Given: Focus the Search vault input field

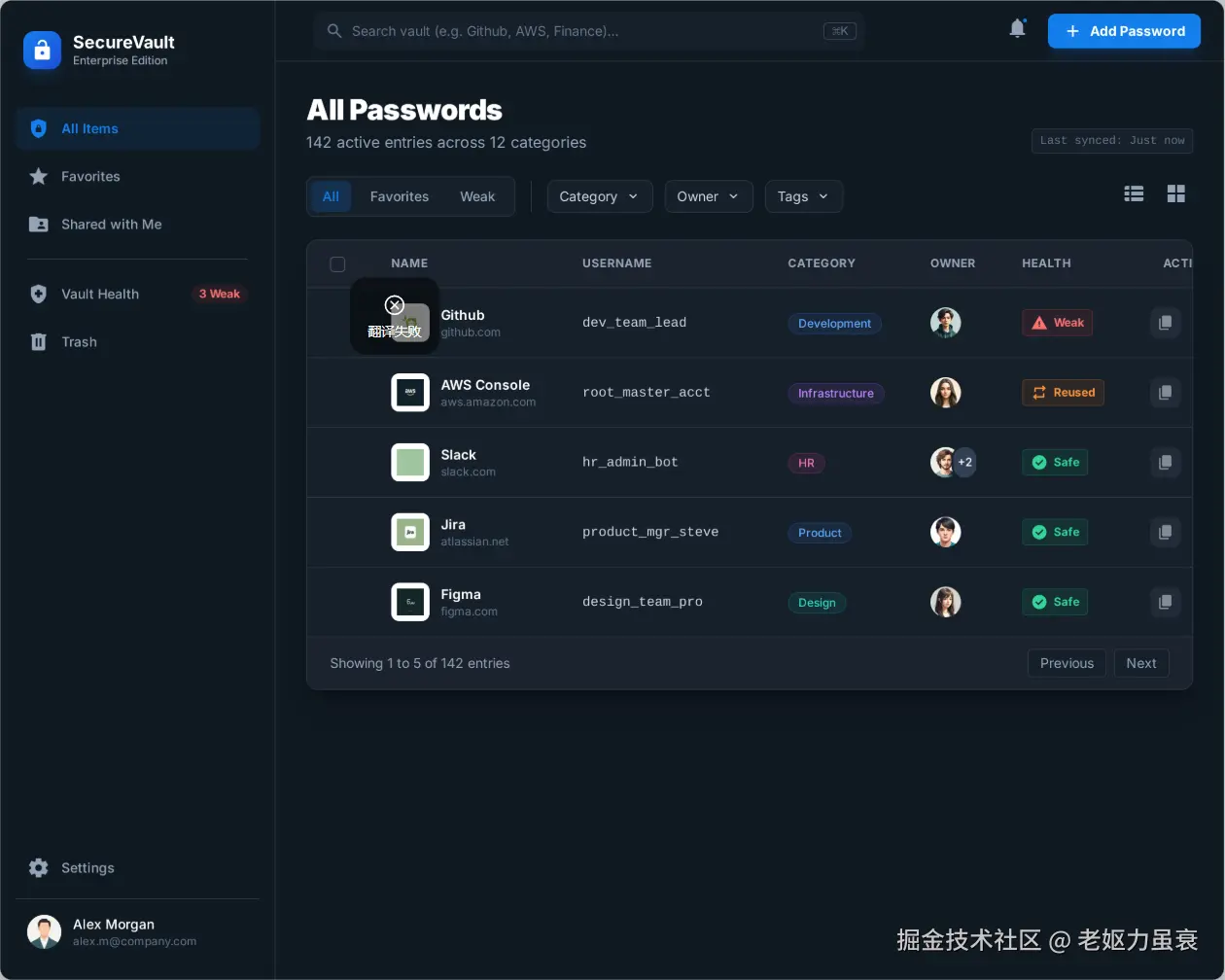Looking at the screenshot, I should (589, 31).
